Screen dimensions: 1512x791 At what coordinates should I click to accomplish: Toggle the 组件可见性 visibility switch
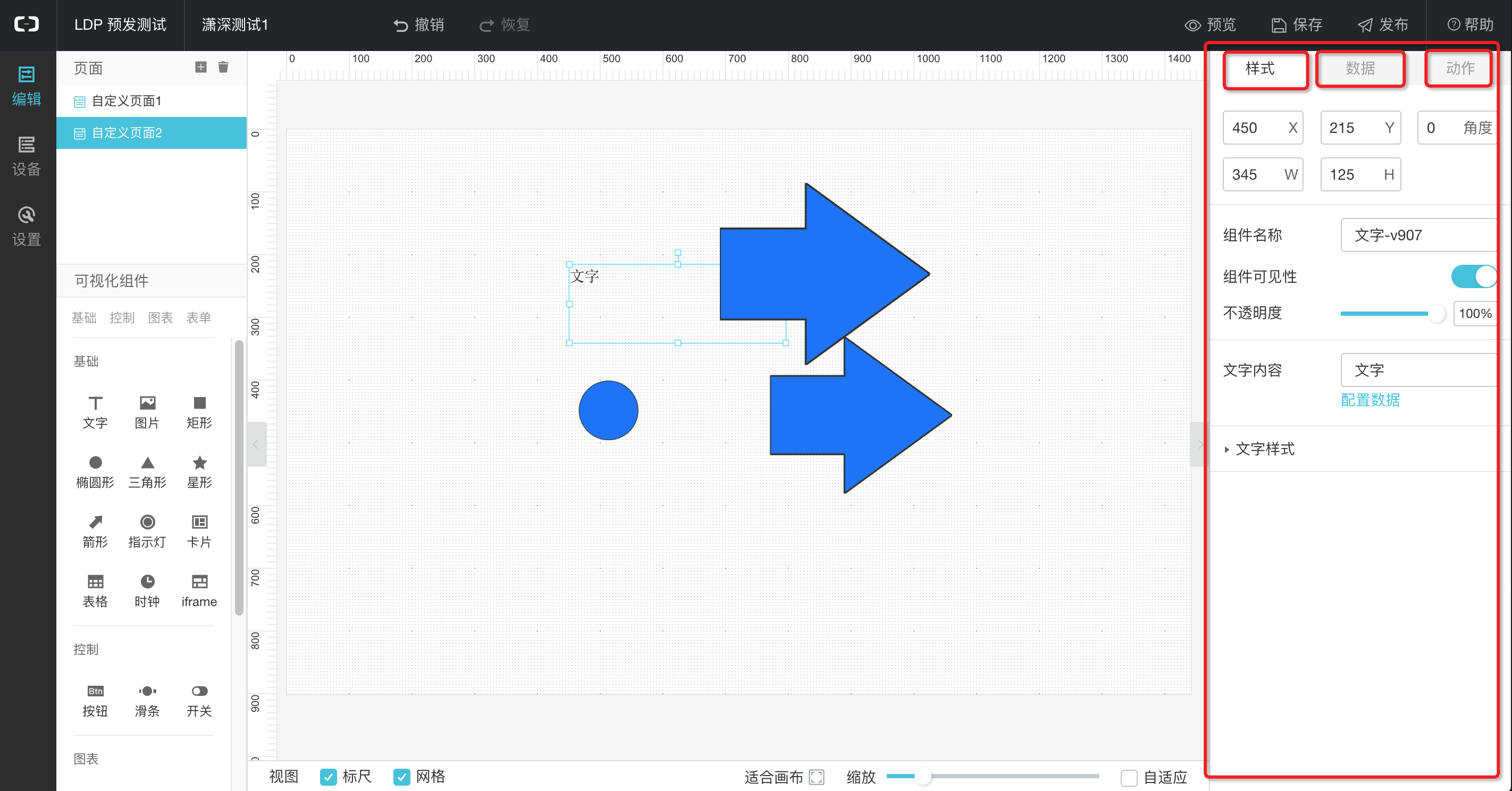click(1473, 276)
